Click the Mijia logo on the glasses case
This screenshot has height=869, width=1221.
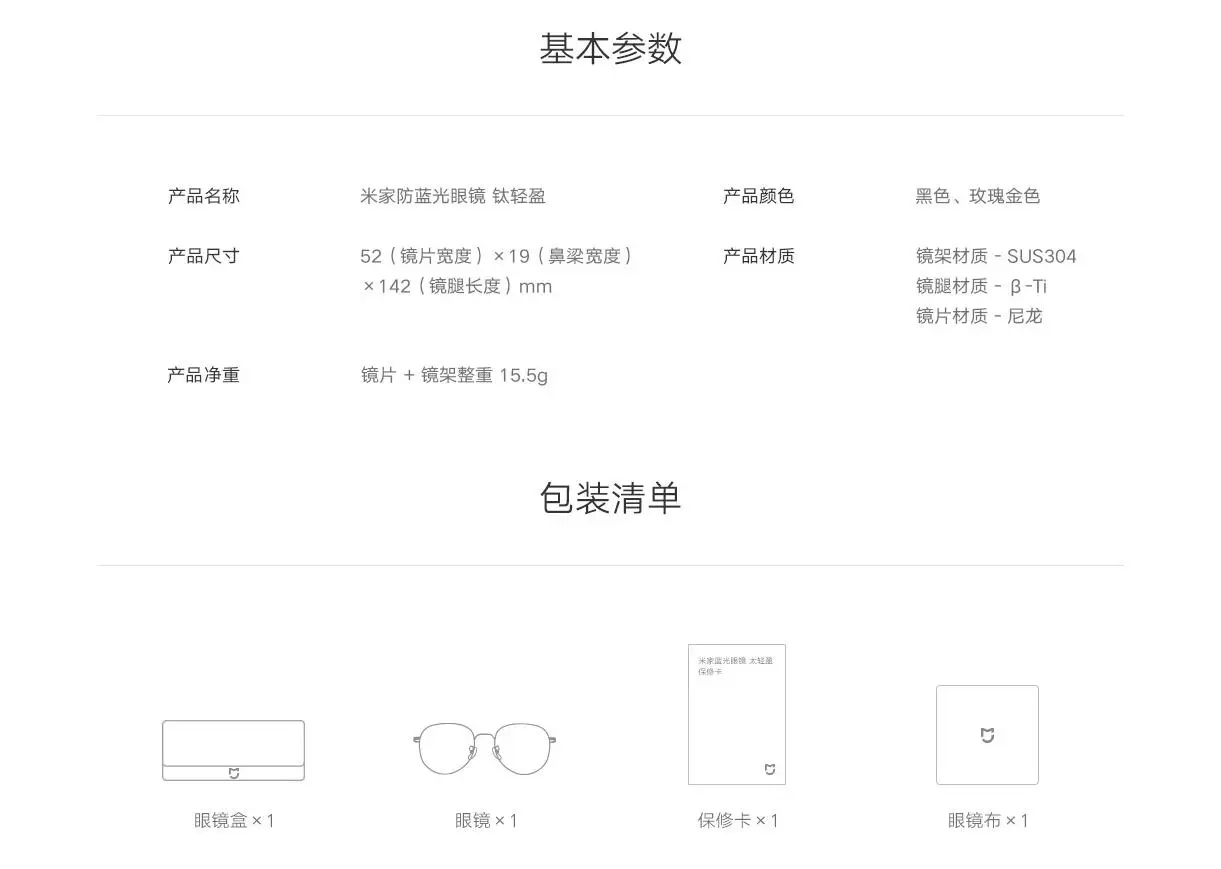coord(234,773)
